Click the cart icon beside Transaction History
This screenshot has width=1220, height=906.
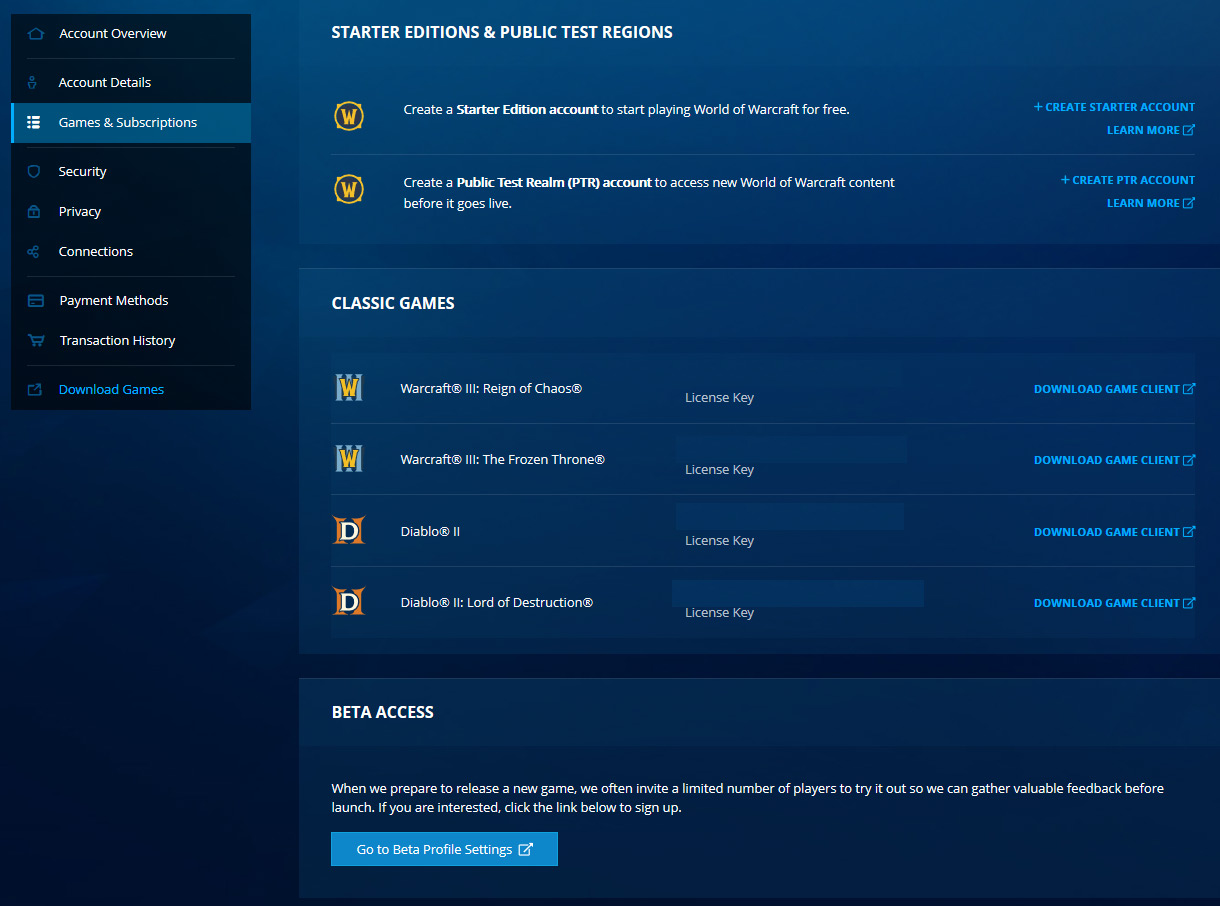point(36,341)
